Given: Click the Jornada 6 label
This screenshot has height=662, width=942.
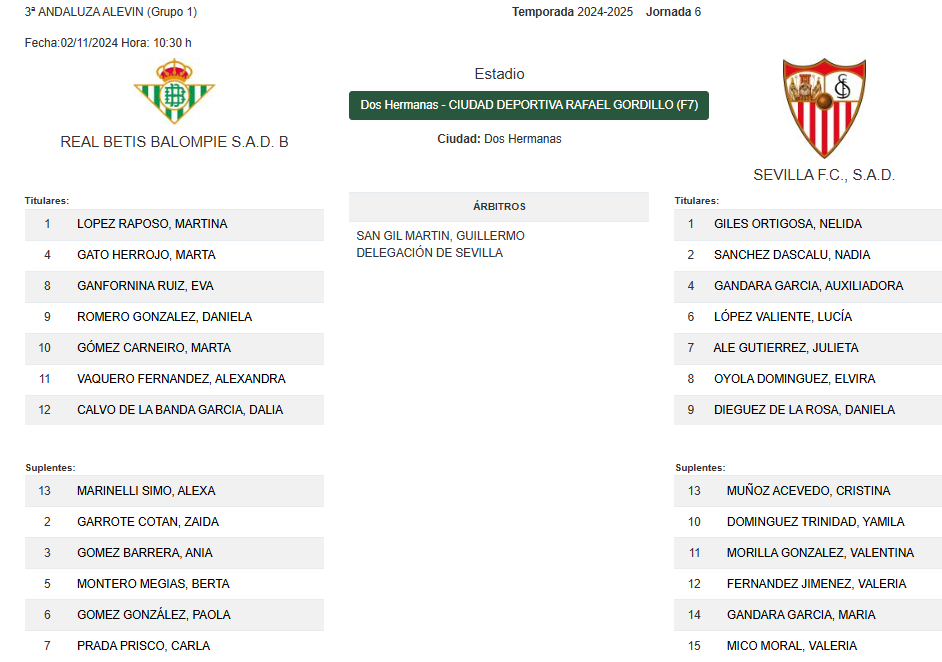Looking at the screenshot, I should (673, 12).
